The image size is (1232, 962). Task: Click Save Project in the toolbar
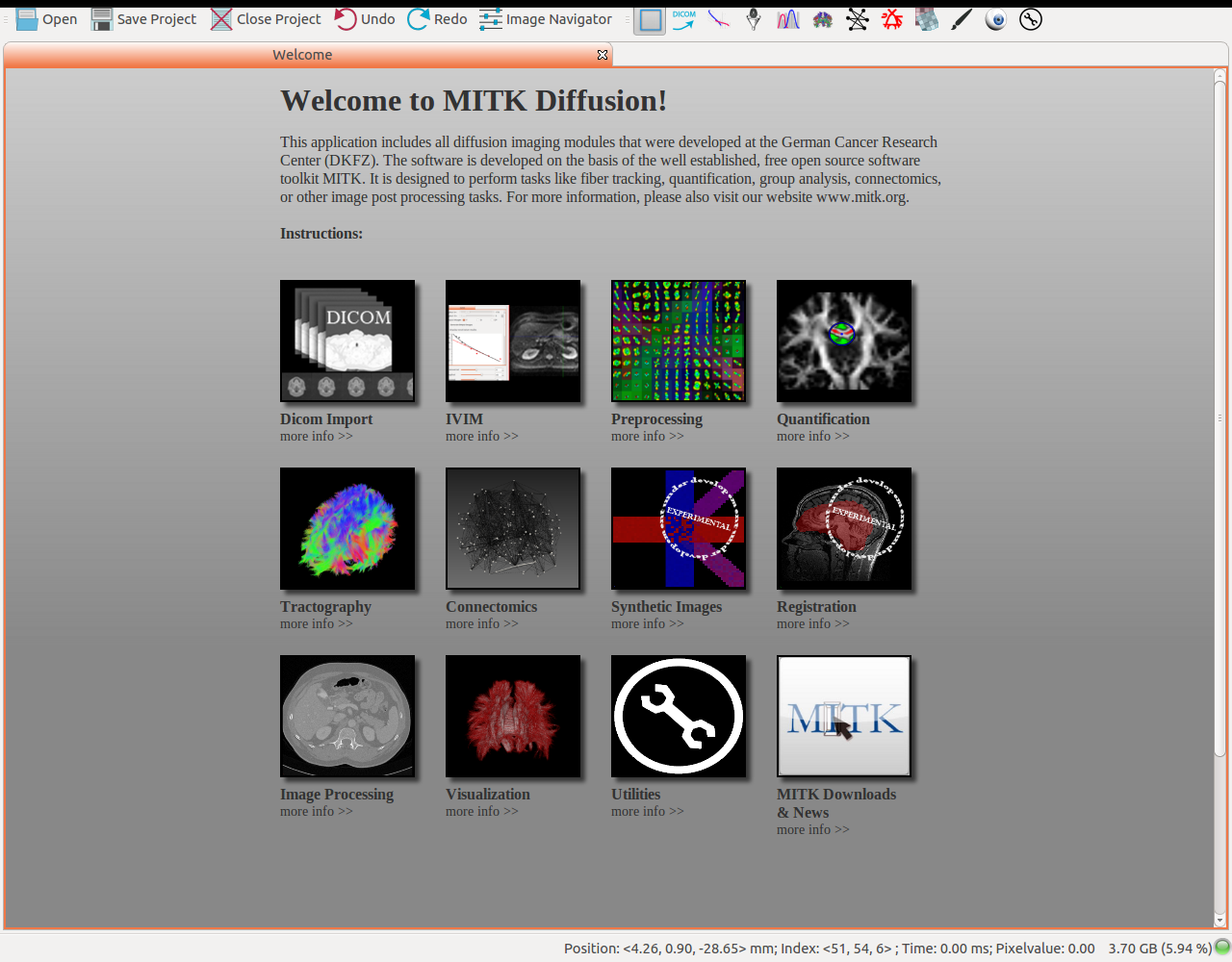point(143,19)
